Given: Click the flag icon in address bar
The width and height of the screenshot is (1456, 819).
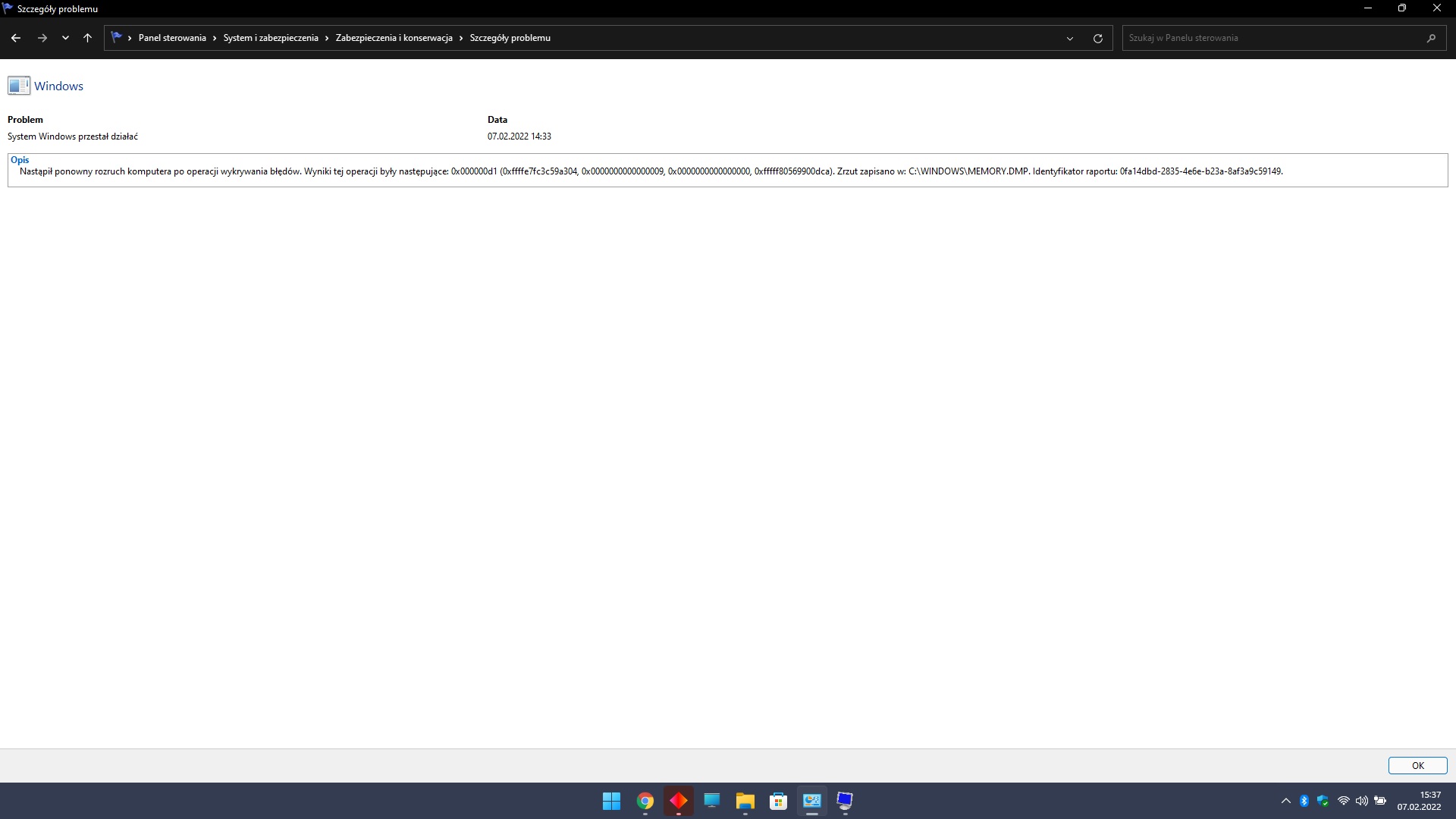Looking at the screenshot, I should click(x=116, y=37).
